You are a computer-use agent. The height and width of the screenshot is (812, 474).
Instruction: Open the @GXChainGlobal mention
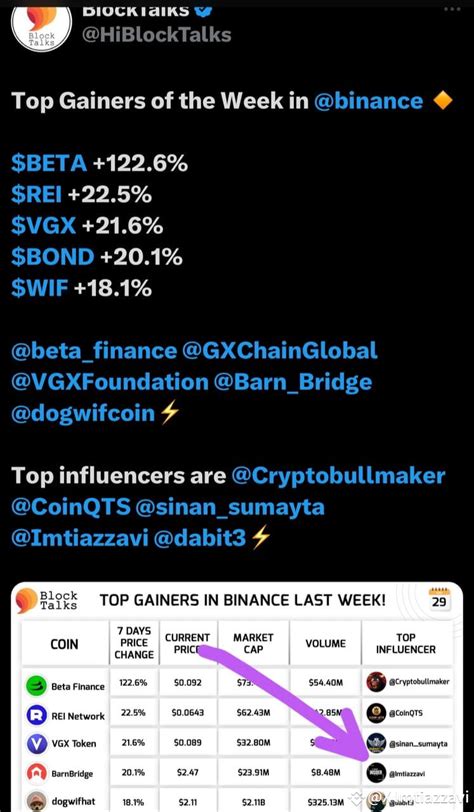click(280, 351)
